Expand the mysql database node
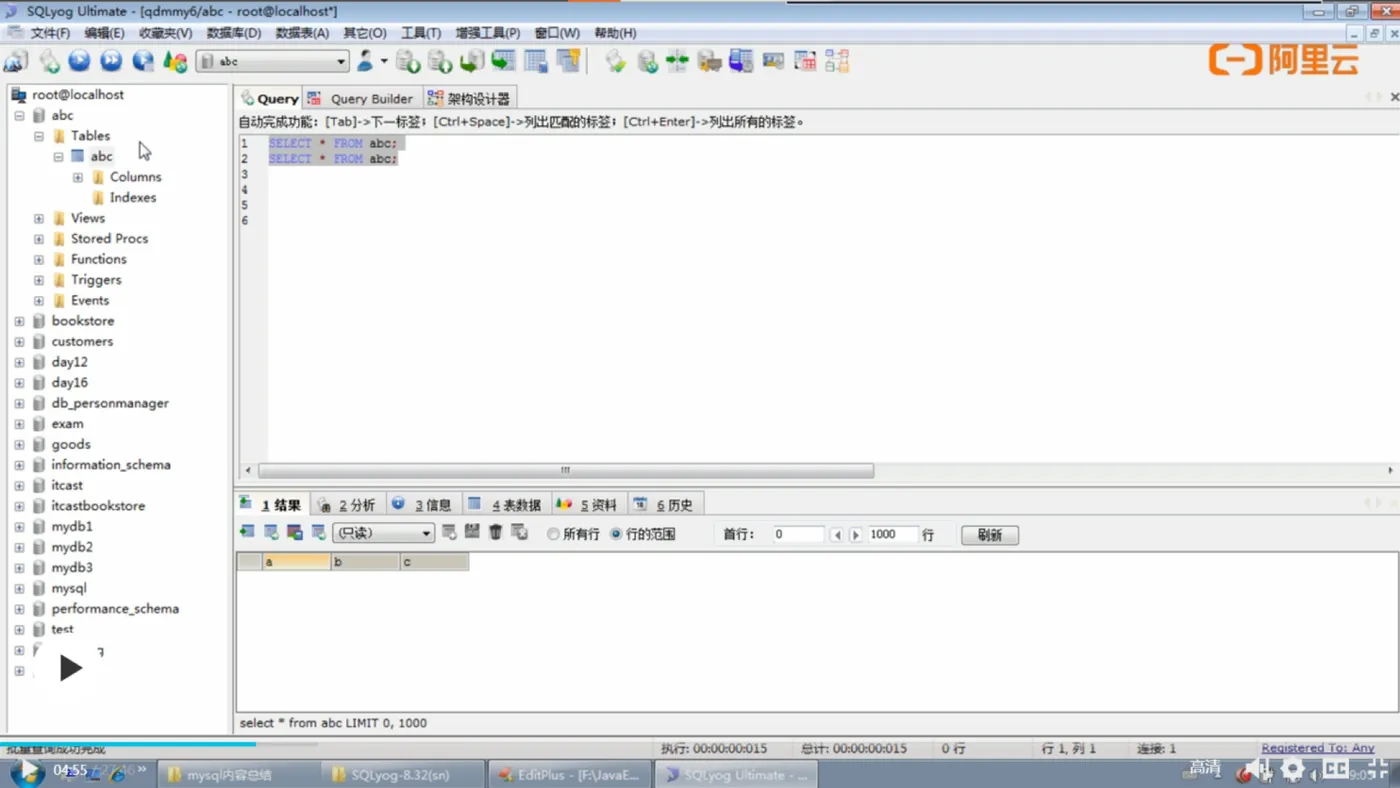This screenshot has width=1400, height=788. click(19, 588)
